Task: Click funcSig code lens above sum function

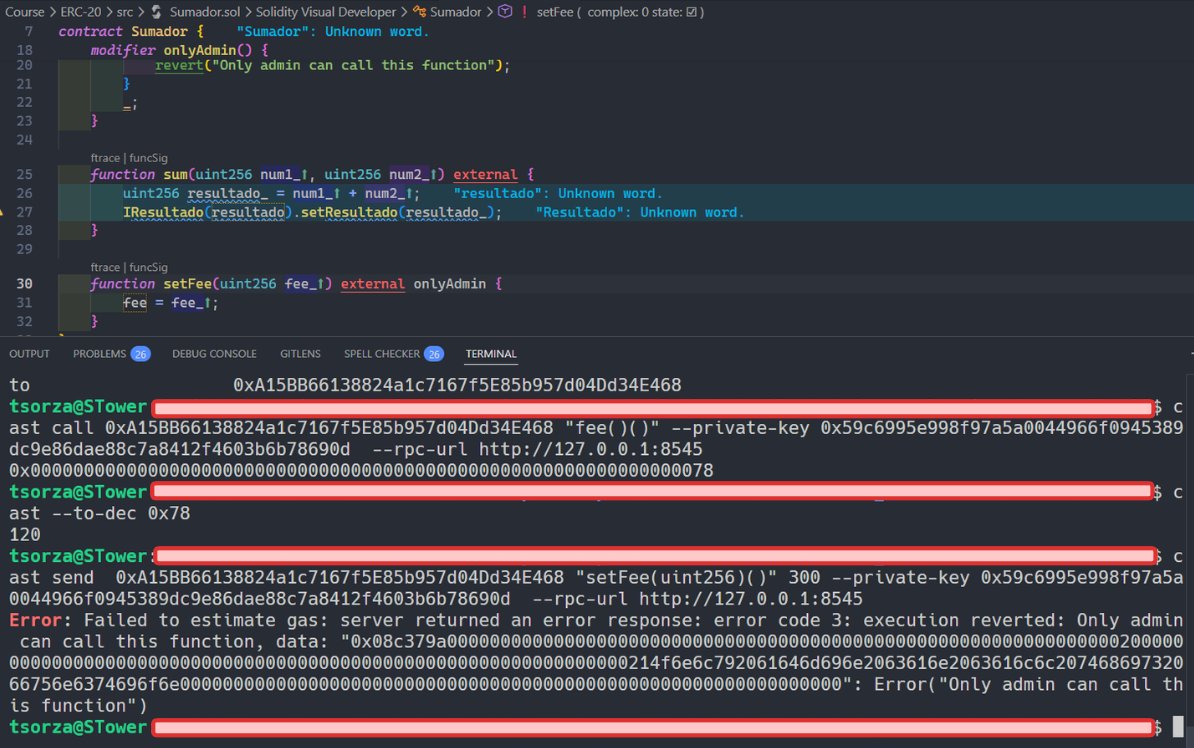Action: tap(148, 158)
